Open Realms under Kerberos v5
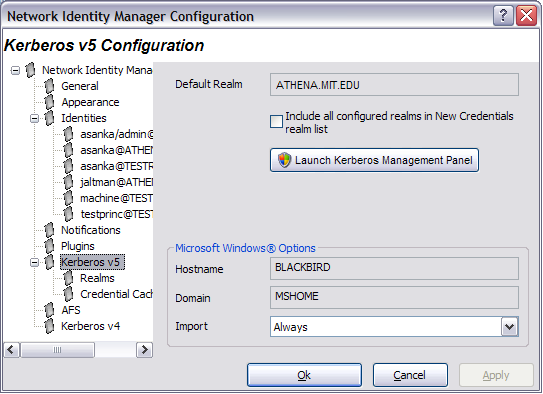Viewport: 543px width, 394px height. [97, 278]
